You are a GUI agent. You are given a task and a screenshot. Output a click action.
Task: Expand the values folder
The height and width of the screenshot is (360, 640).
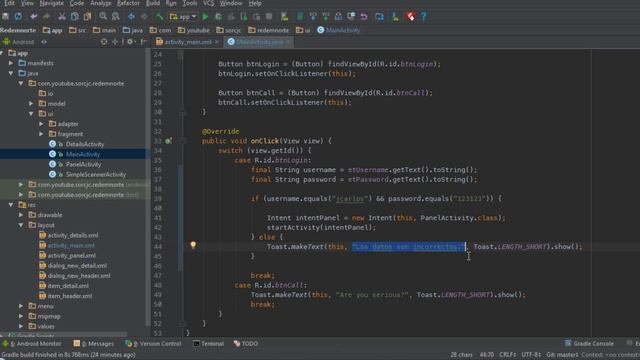(x=21, y=327)
